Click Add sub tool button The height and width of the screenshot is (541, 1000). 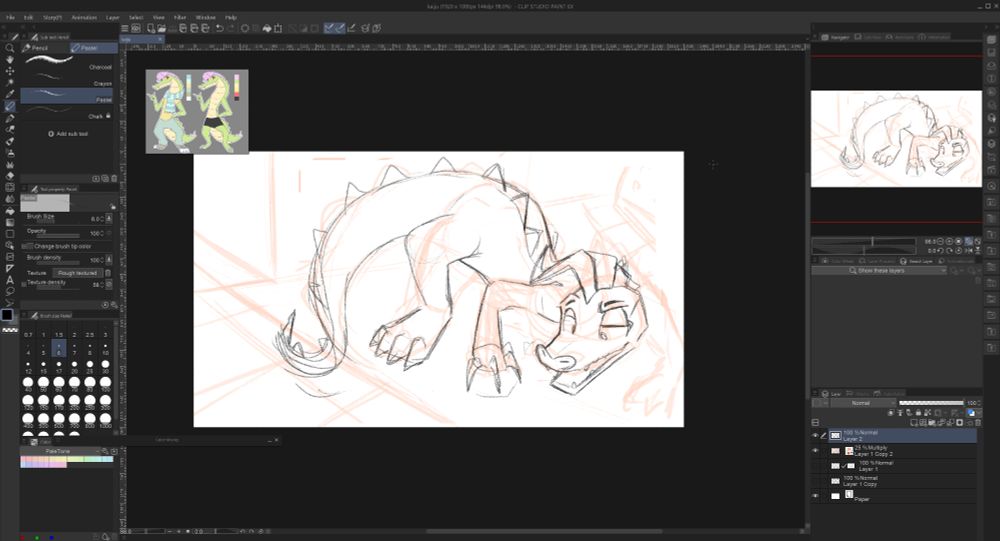[x=68, y=134]
